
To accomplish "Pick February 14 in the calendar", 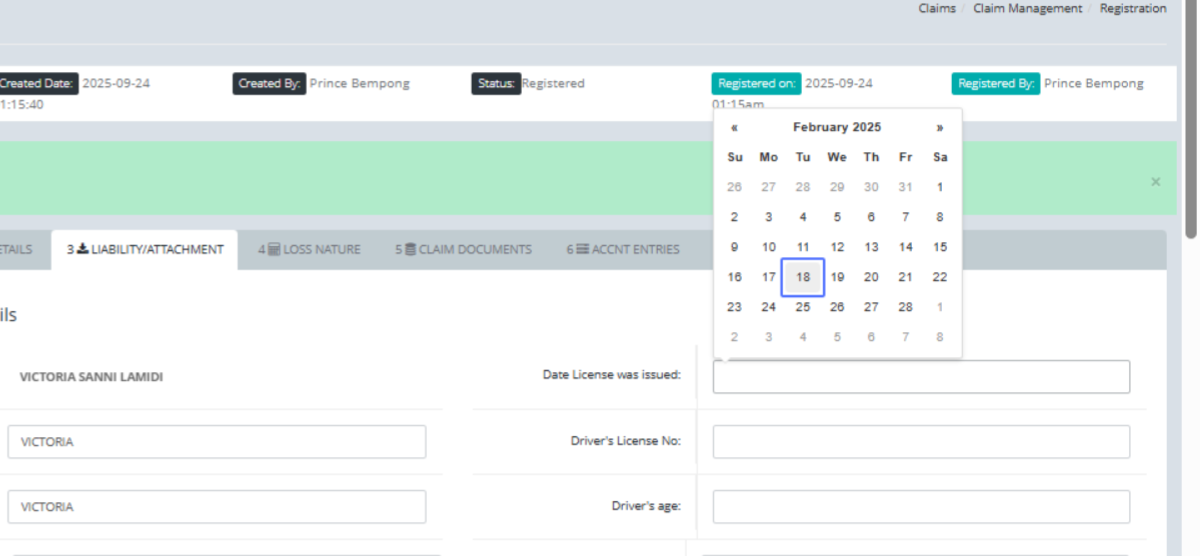I will click(905, 247).
